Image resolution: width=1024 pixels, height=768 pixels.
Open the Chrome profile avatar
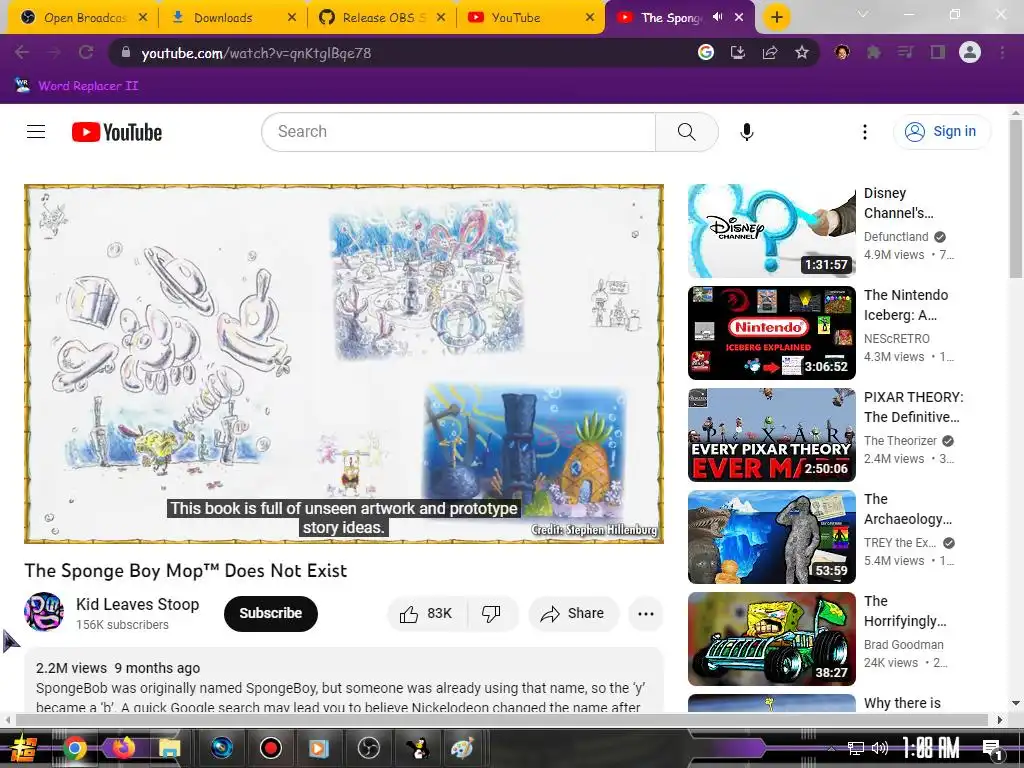[970, 52]
